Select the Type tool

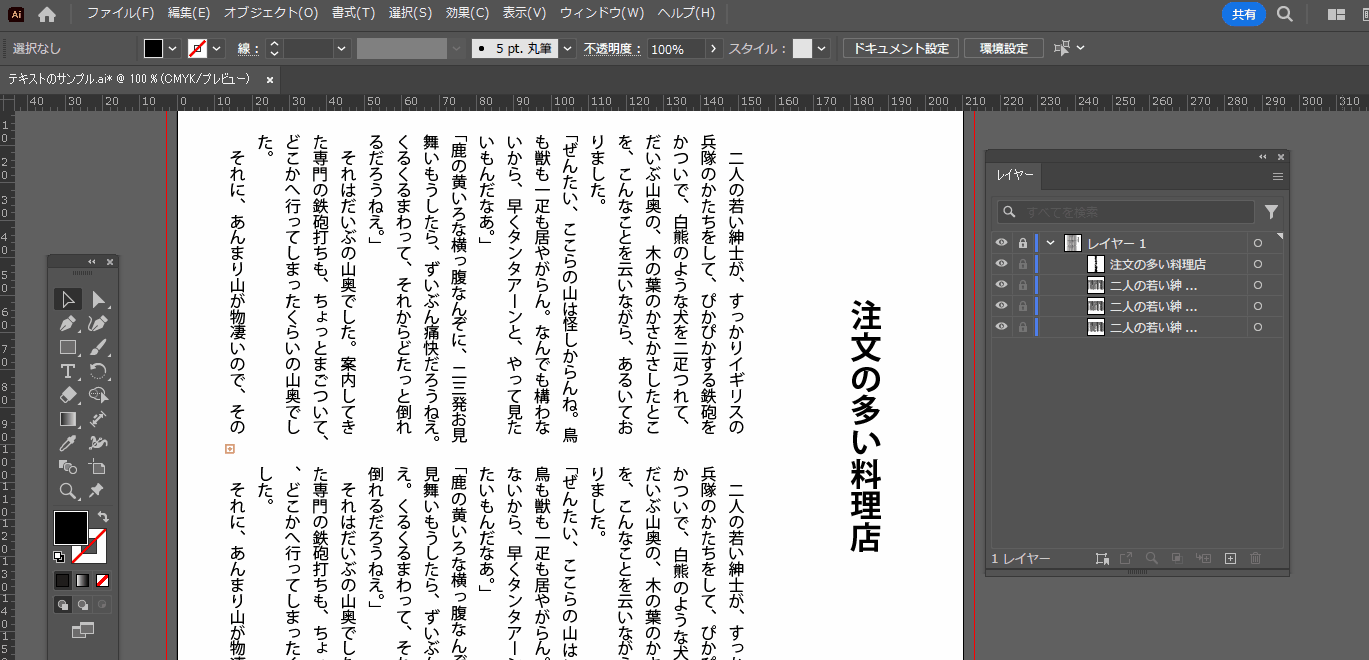coord(68,372)
